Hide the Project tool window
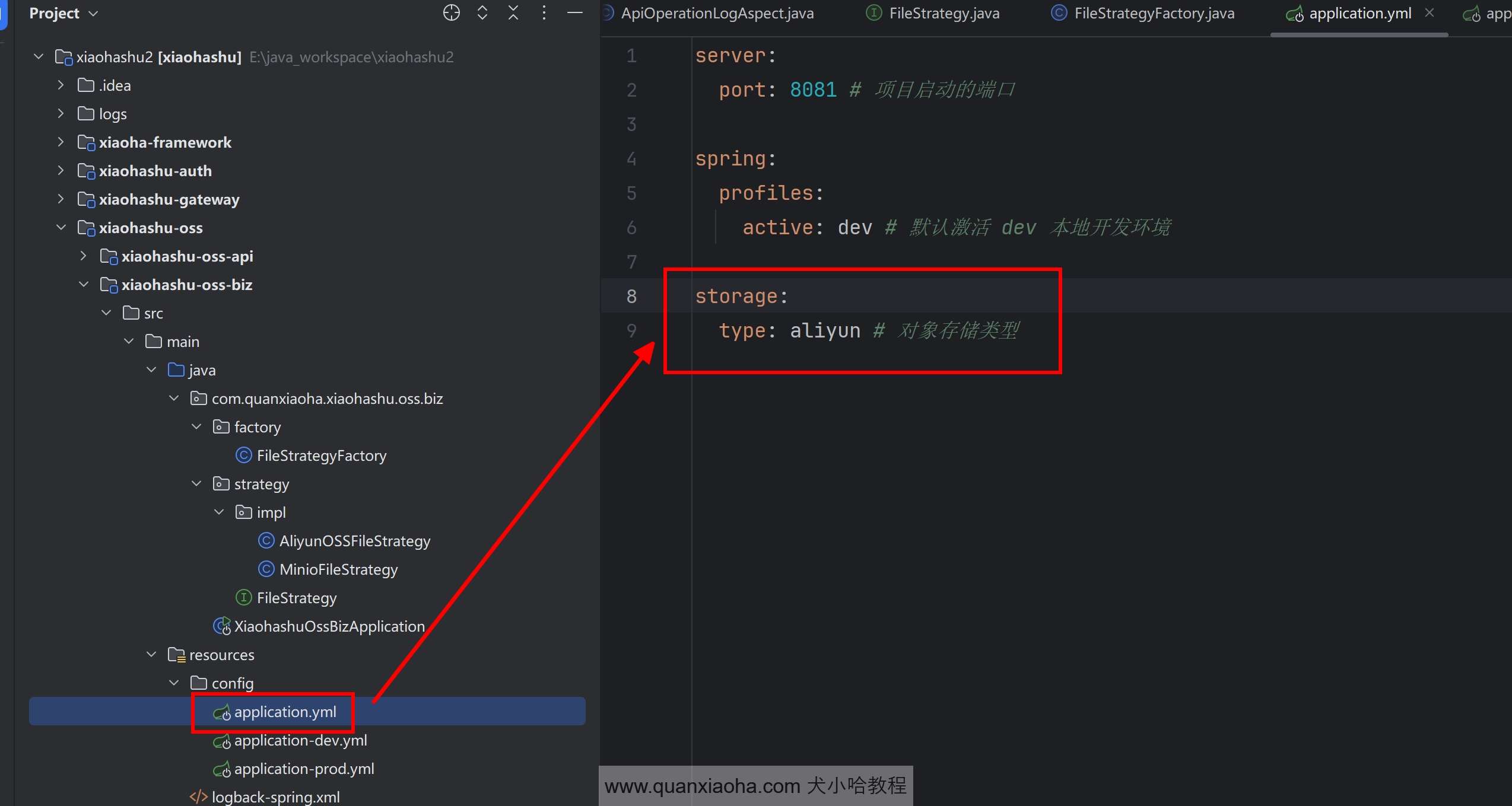Screen dimensions: 1512x806 click(574, 12)
